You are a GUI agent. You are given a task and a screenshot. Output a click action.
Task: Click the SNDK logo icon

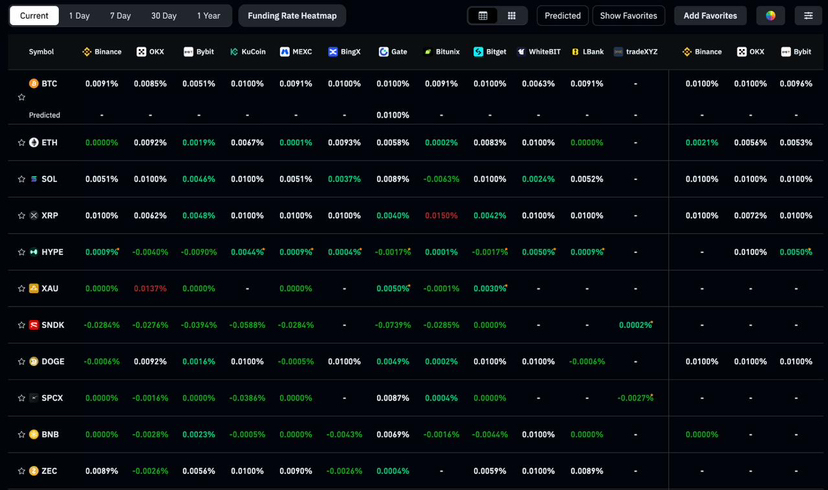34,325
